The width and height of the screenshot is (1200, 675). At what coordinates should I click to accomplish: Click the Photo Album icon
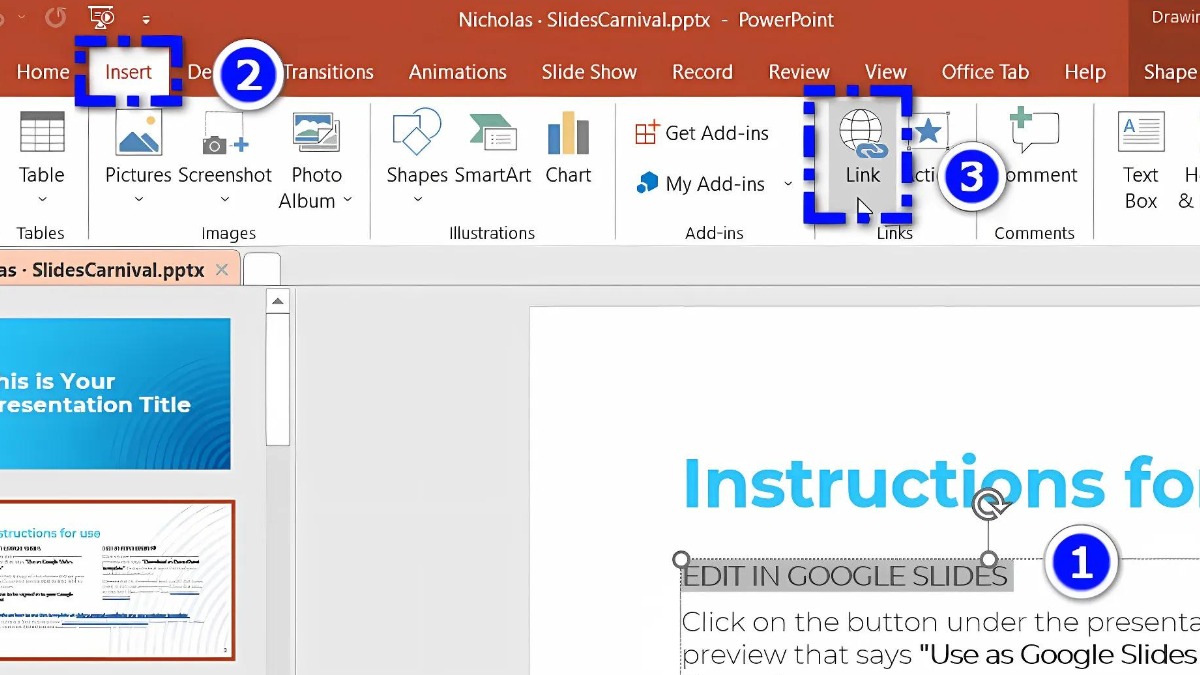[316, 133]
